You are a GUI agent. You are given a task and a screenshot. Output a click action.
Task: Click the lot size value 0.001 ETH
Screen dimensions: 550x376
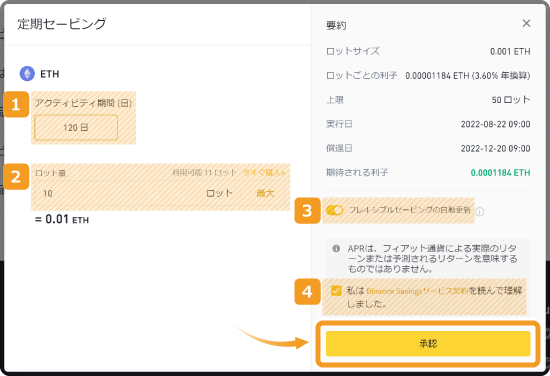click(x=510, y=52)
